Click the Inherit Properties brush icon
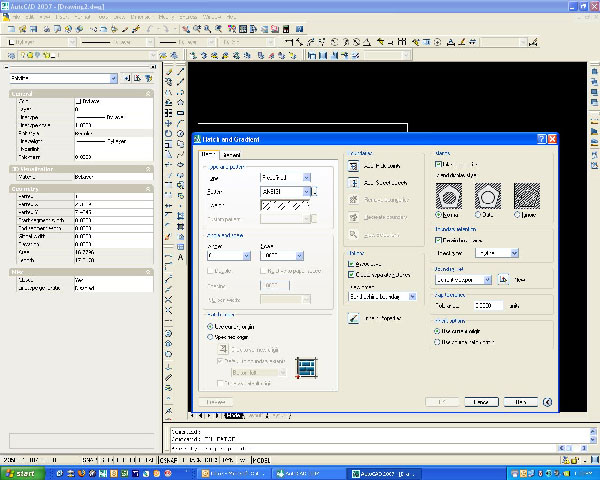The image size is (600, 480). 353,318
